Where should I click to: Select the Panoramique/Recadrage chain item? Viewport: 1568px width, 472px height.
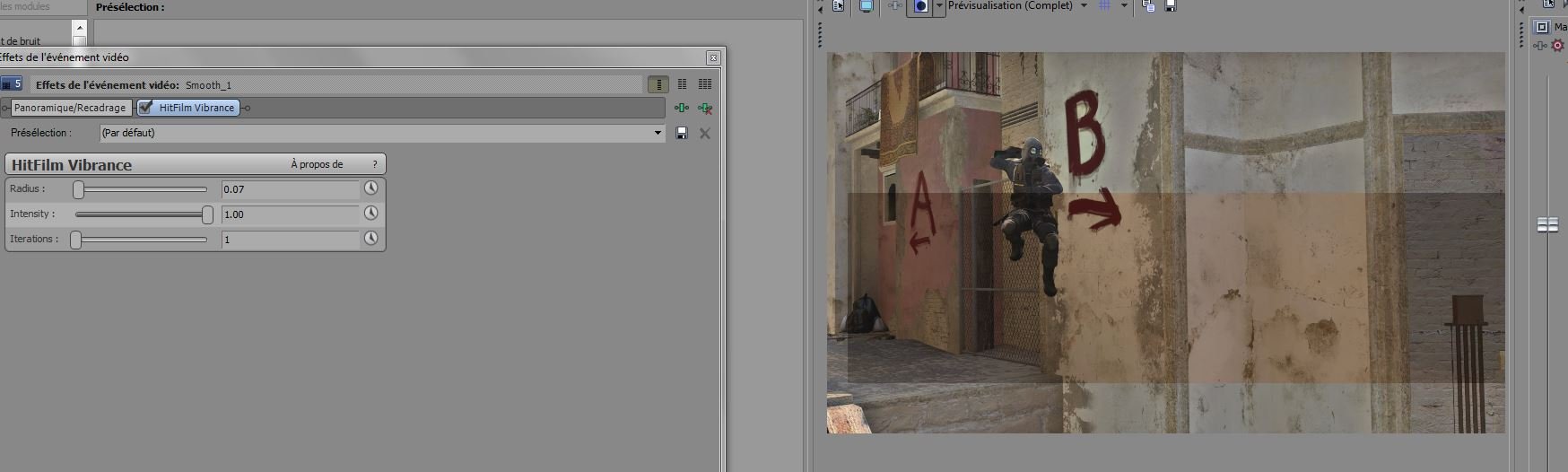tap(70, 108)
